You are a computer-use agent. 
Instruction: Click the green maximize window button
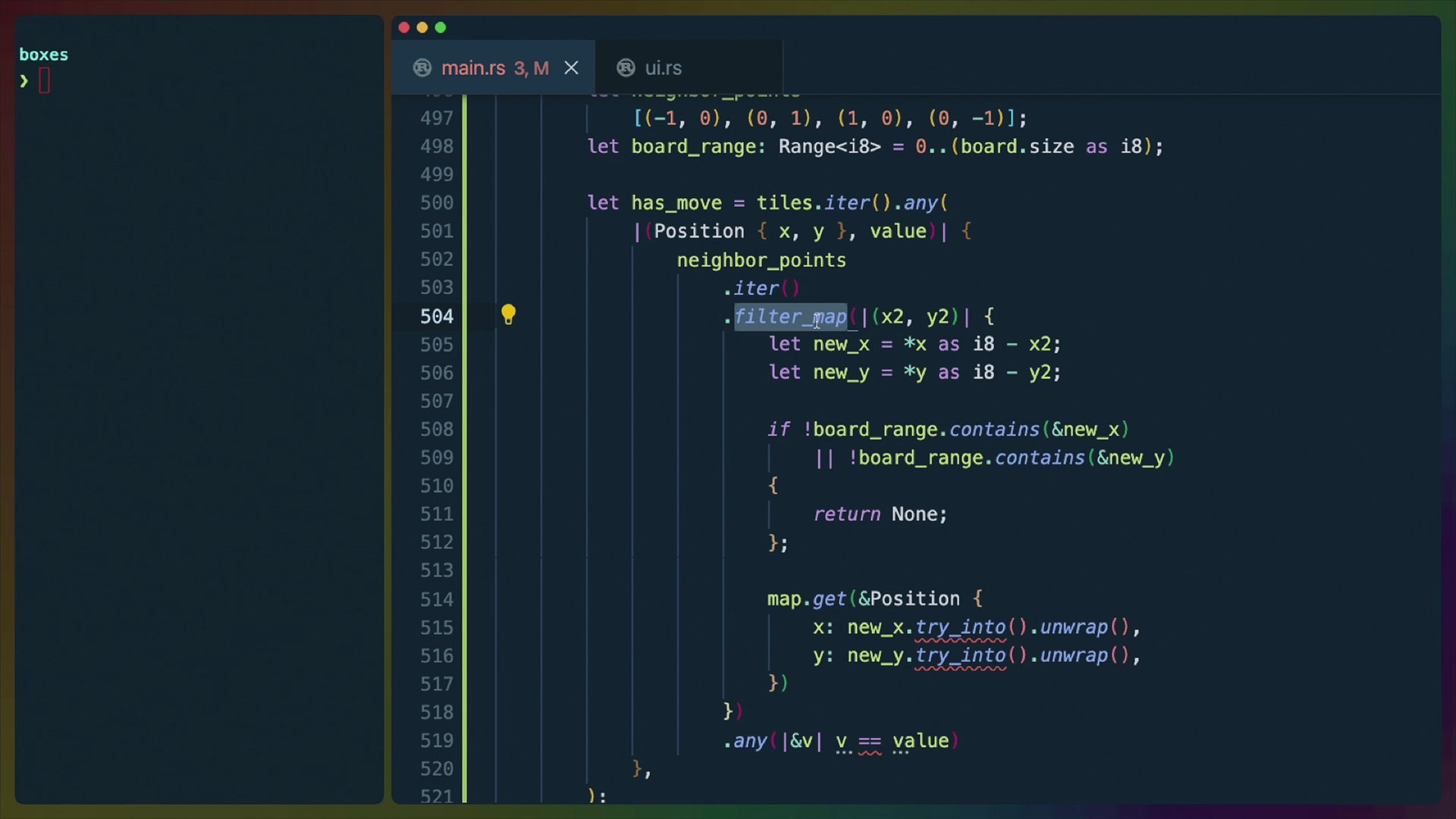coord(441,28)
